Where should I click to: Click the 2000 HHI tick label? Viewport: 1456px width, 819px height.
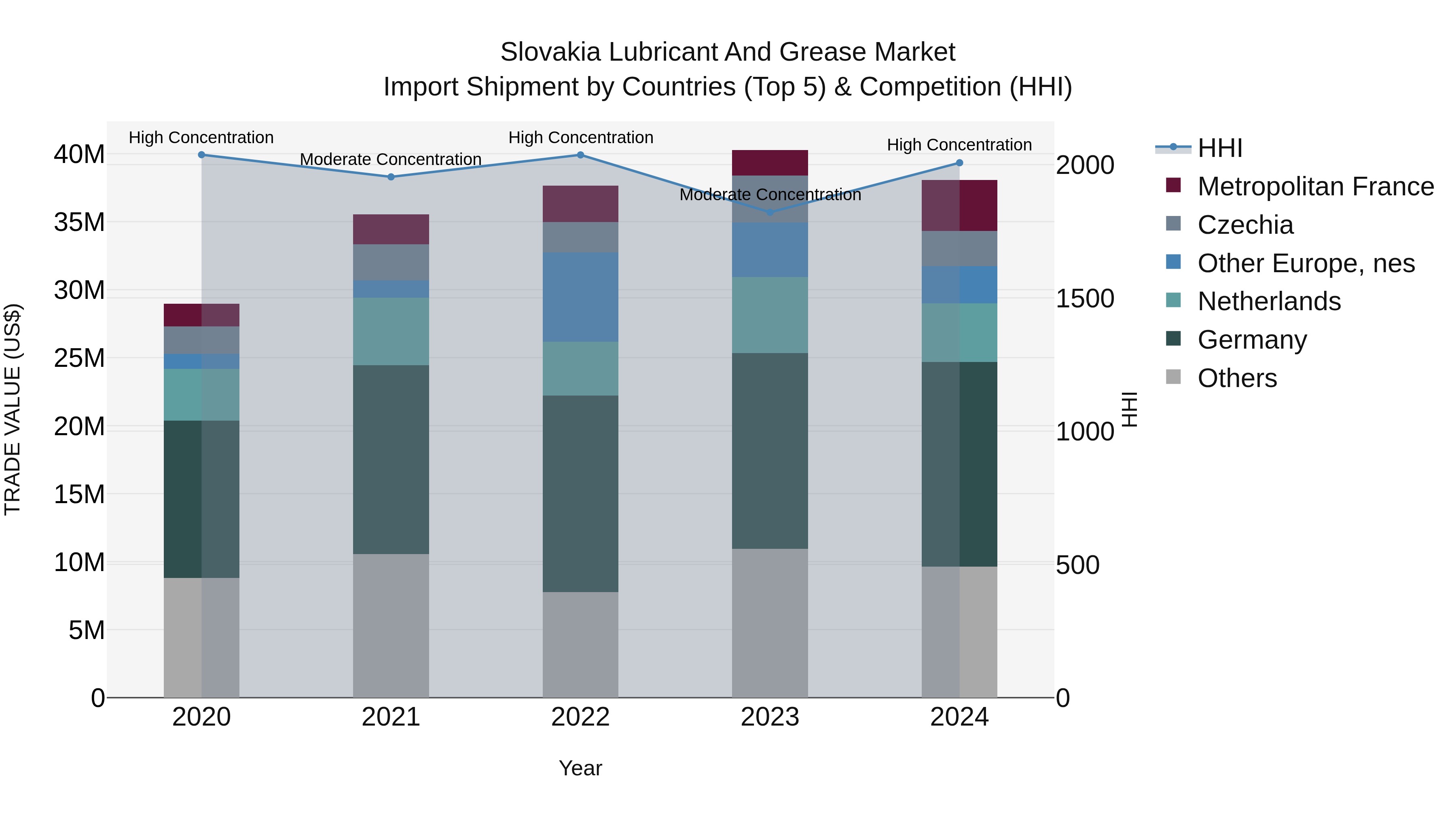(1085, 165)
